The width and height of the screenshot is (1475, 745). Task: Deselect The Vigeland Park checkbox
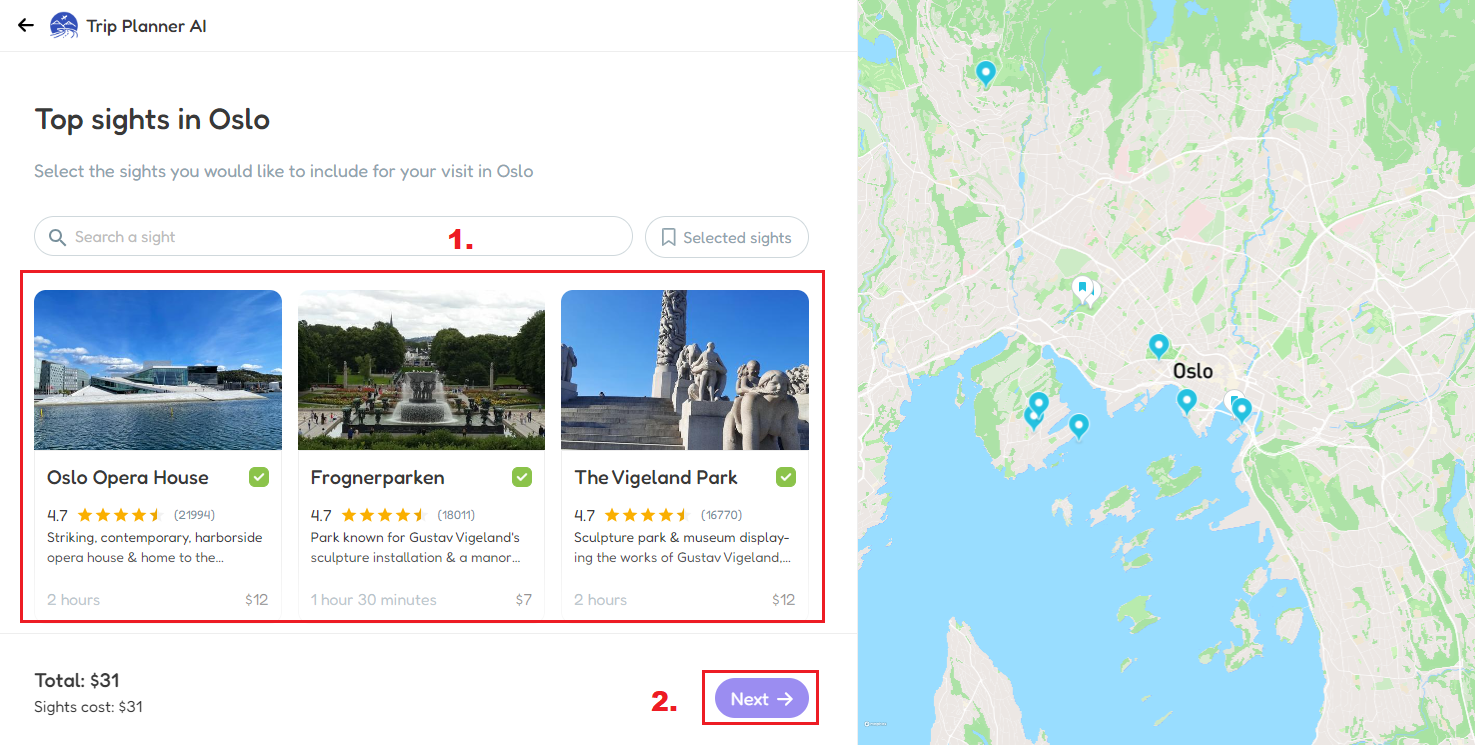[x=786, y=477]
